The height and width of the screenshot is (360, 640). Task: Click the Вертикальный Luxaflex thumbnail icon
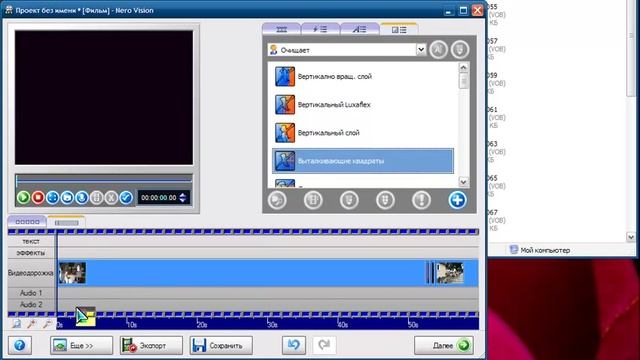pyautogui.click(x=285, y=104)
